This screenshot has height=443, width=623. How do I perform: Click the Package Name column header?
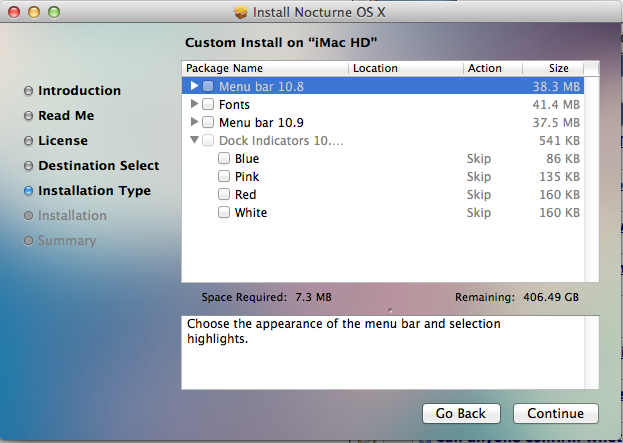coord(265,68)
